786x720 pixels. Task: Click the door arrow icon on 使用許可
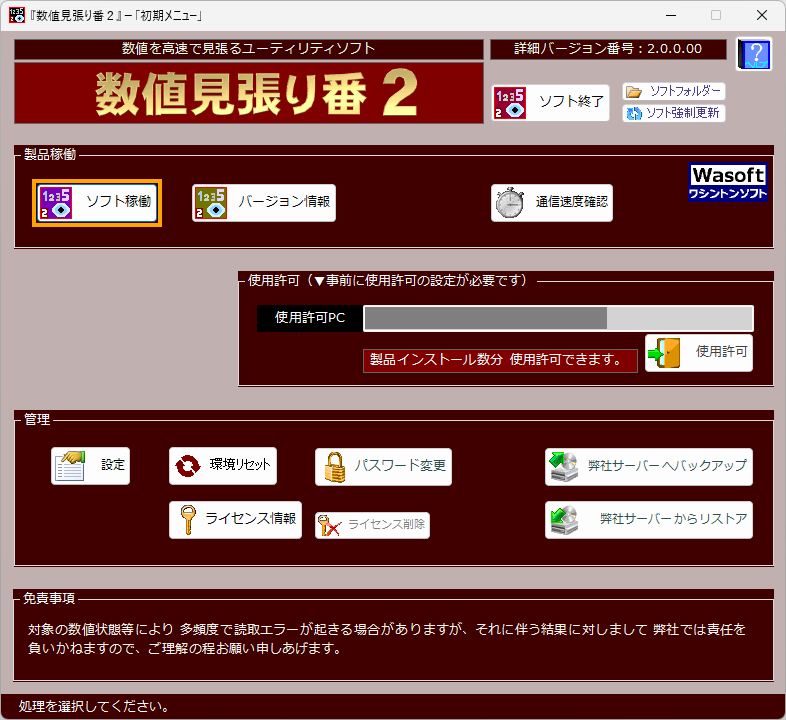tap(664, 353)
